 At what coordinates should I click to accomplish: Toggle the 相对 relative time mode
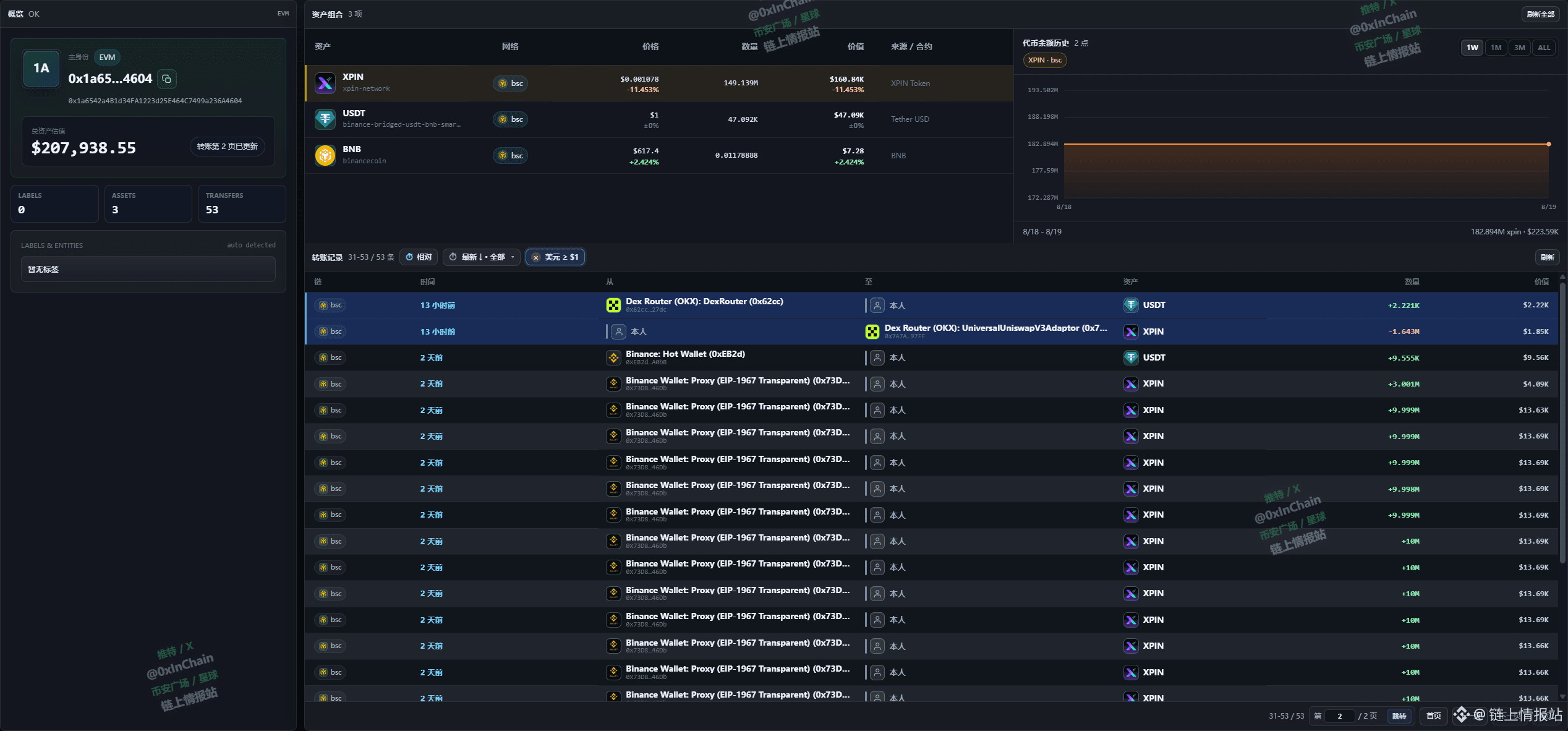(x=419, y=257)
